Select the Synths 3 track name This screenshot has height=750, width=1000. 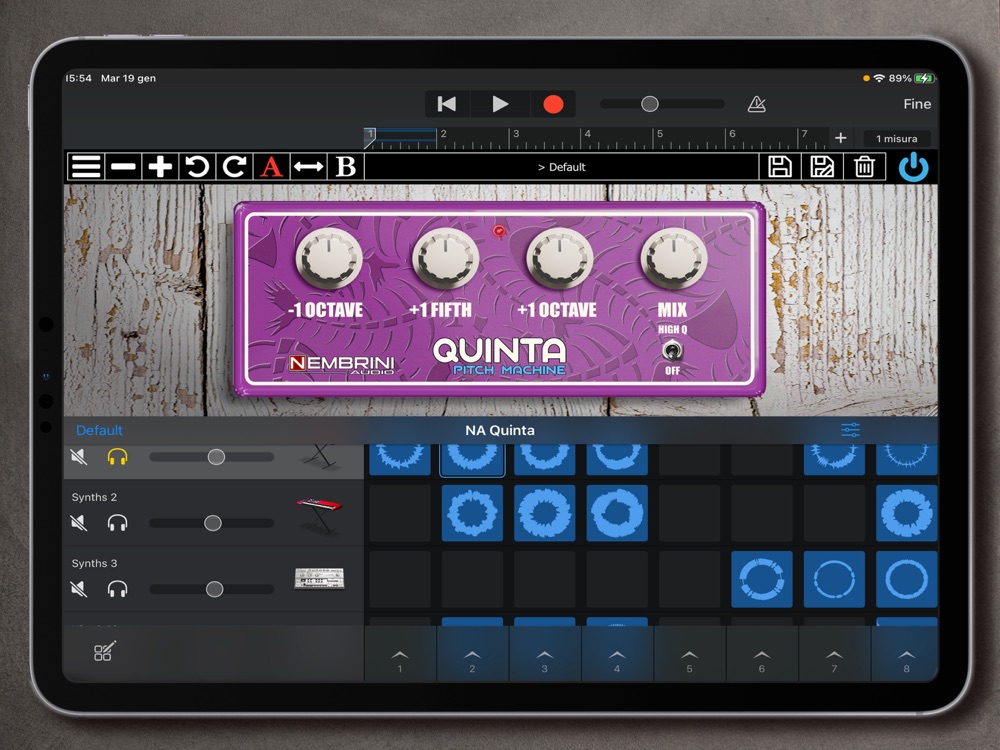pos(94,563)
